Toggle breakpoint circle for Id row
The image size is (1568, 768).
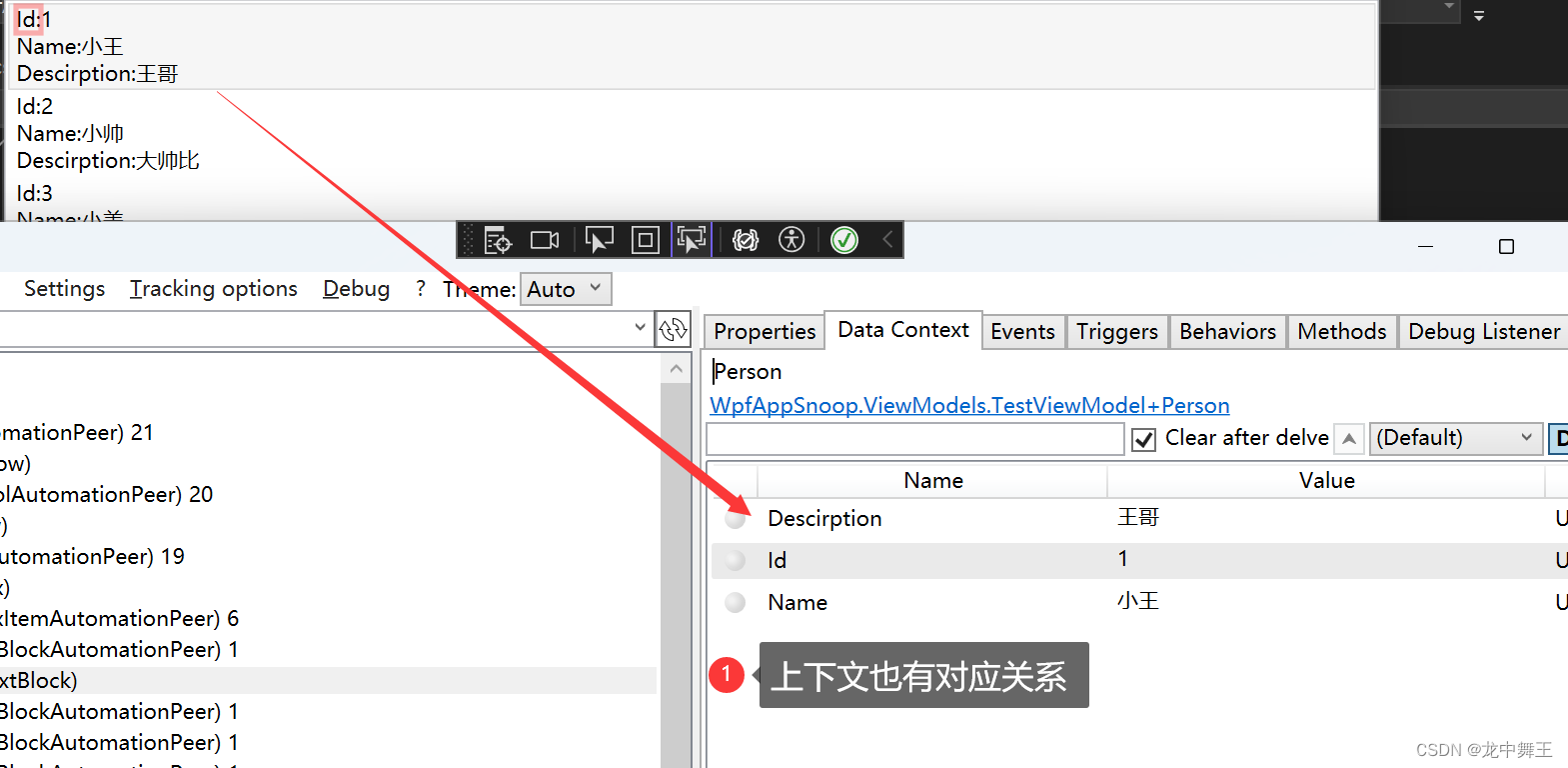[x=736, y=560]
